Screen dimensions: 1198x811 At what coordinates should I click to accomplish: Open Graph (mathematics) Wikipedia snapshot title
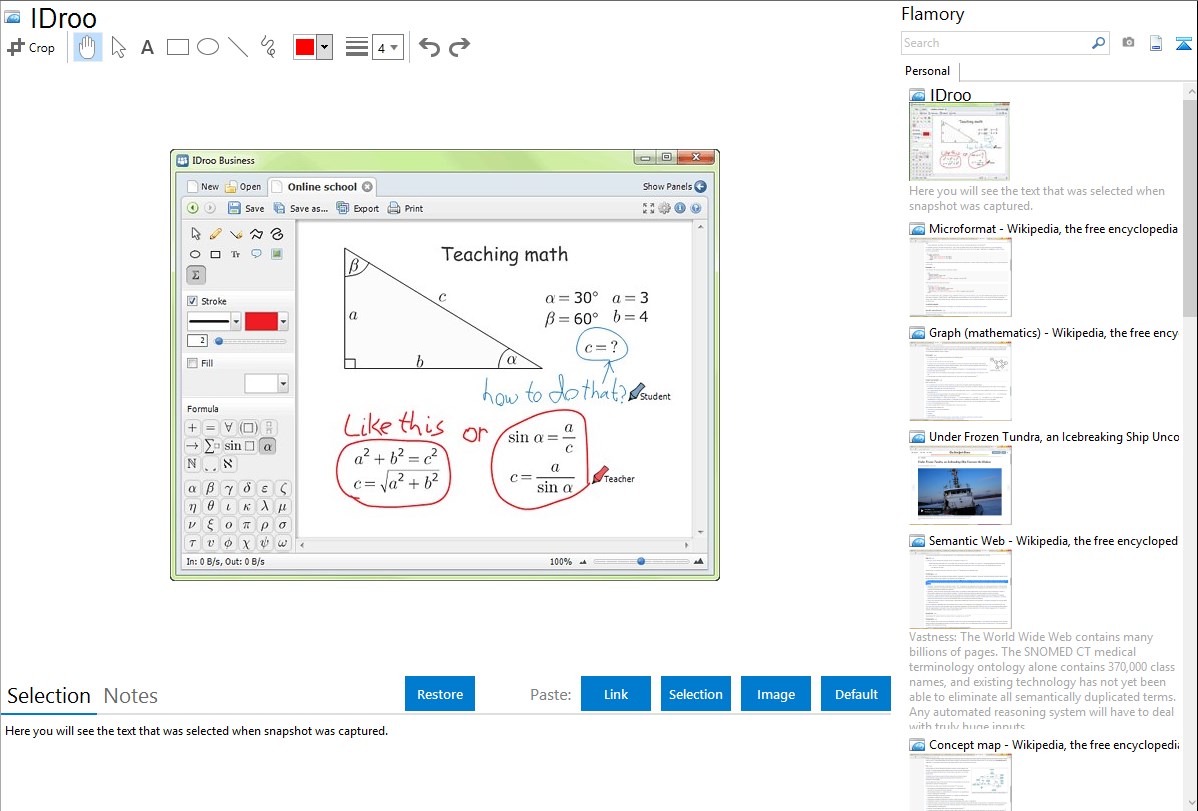1053,333
